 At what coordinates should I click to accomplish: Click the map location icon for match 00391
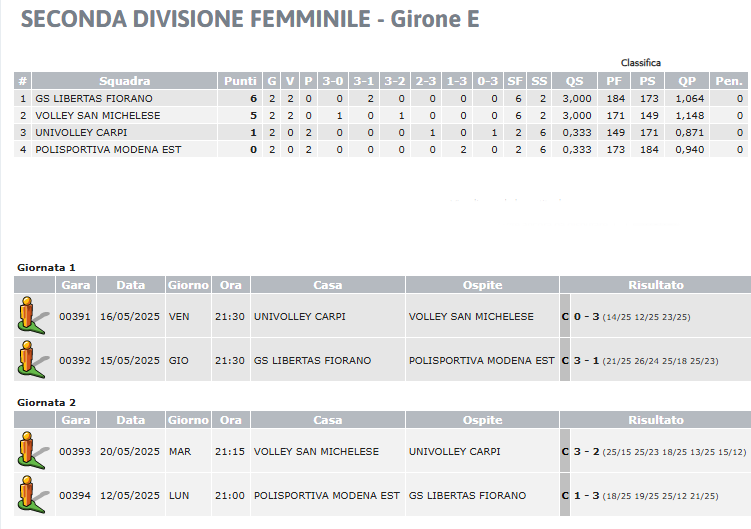coord(33,315)
